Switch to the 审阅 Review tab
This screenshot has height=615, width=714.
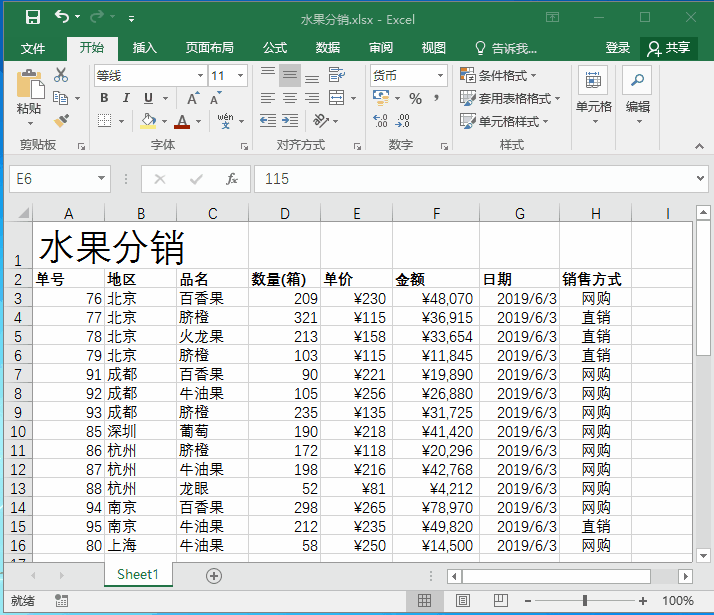click(381, 48)
